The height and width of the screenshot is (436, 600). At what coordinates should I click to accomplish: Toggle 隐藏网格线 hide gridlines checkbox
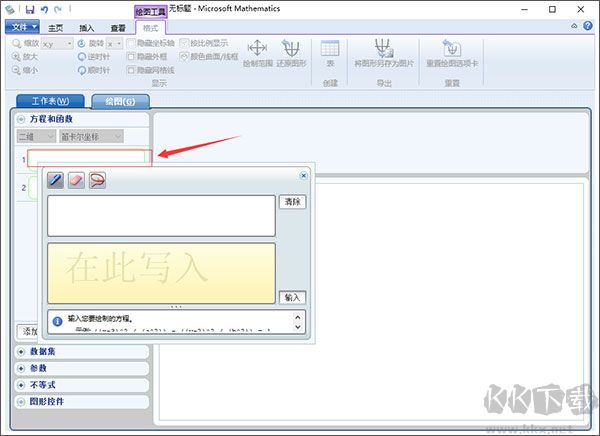(x=131, y=70)
